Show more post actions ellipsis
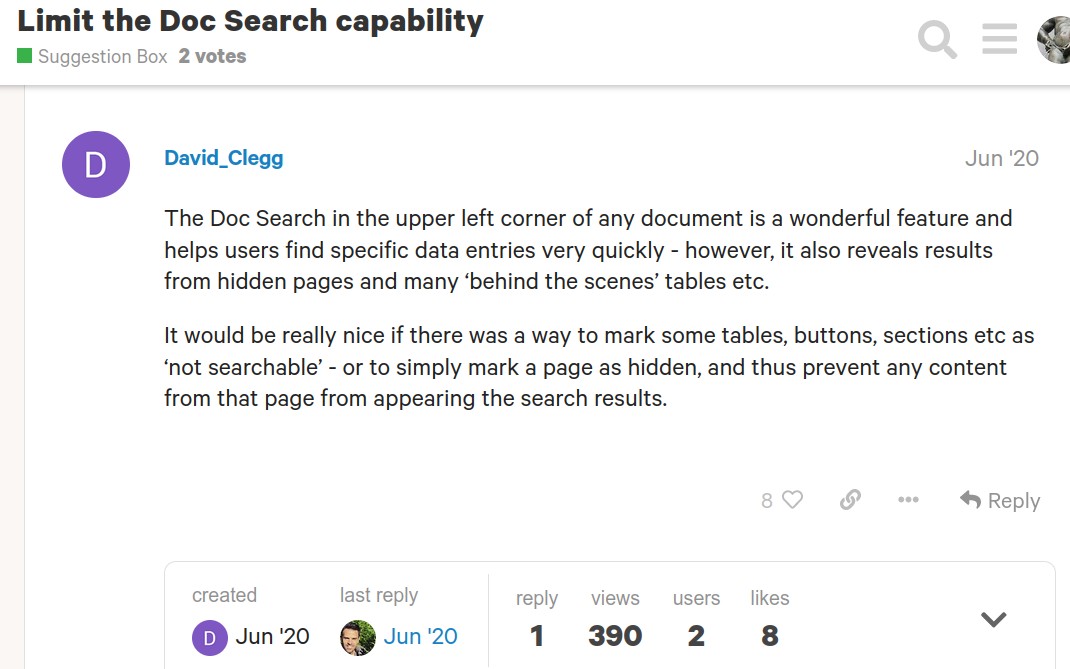Screen dimensions: 1070x669 point(908,500)
